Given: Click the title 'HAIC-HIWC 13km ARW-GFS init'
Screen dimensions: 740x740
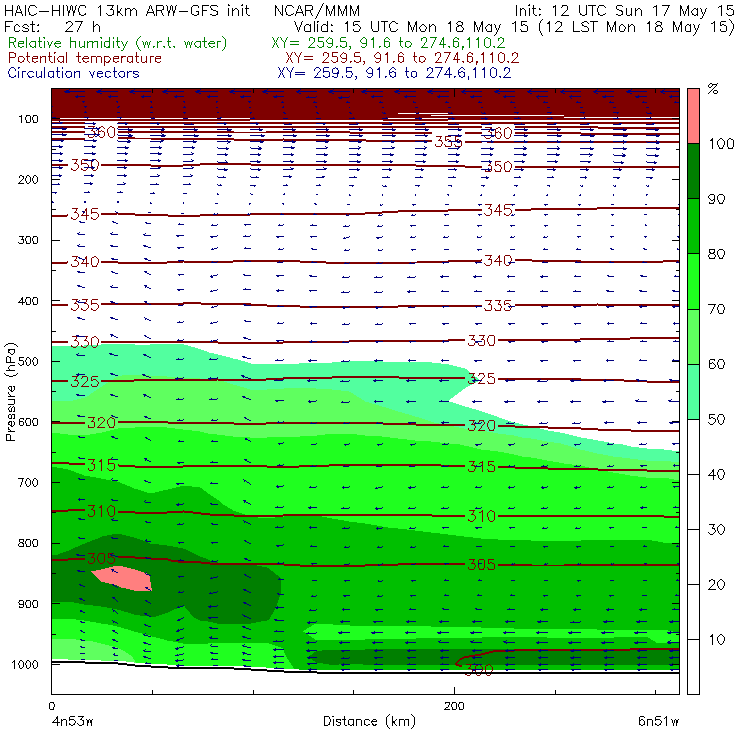Looking at the screenshot, I should [x=127, y=10].
